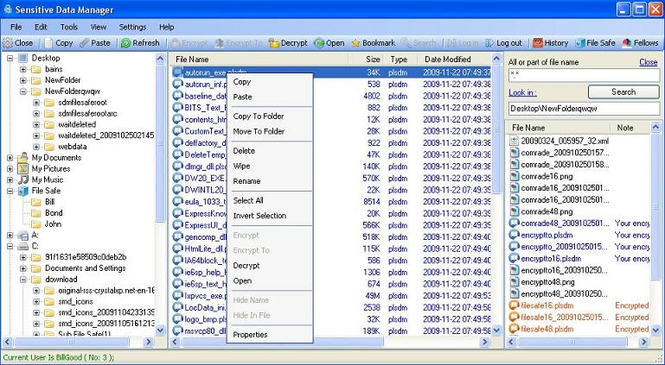This screenshot has width=665, height=365.
Task: Collapse the download folder node
Action: (23, 279)
